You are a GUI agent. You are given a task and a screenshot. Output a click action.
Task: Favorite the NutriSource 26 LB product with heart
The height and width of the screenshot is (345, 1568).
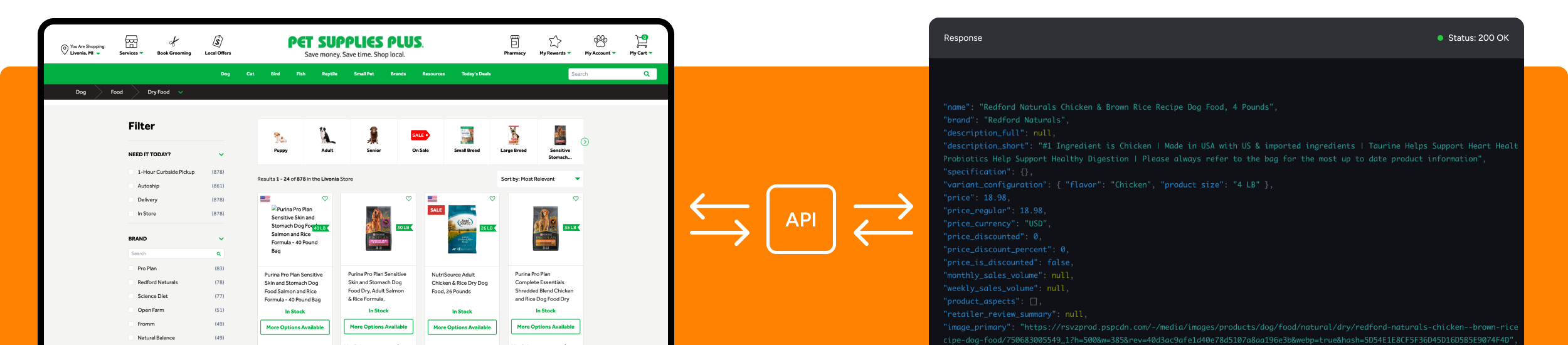click(492, 199)
